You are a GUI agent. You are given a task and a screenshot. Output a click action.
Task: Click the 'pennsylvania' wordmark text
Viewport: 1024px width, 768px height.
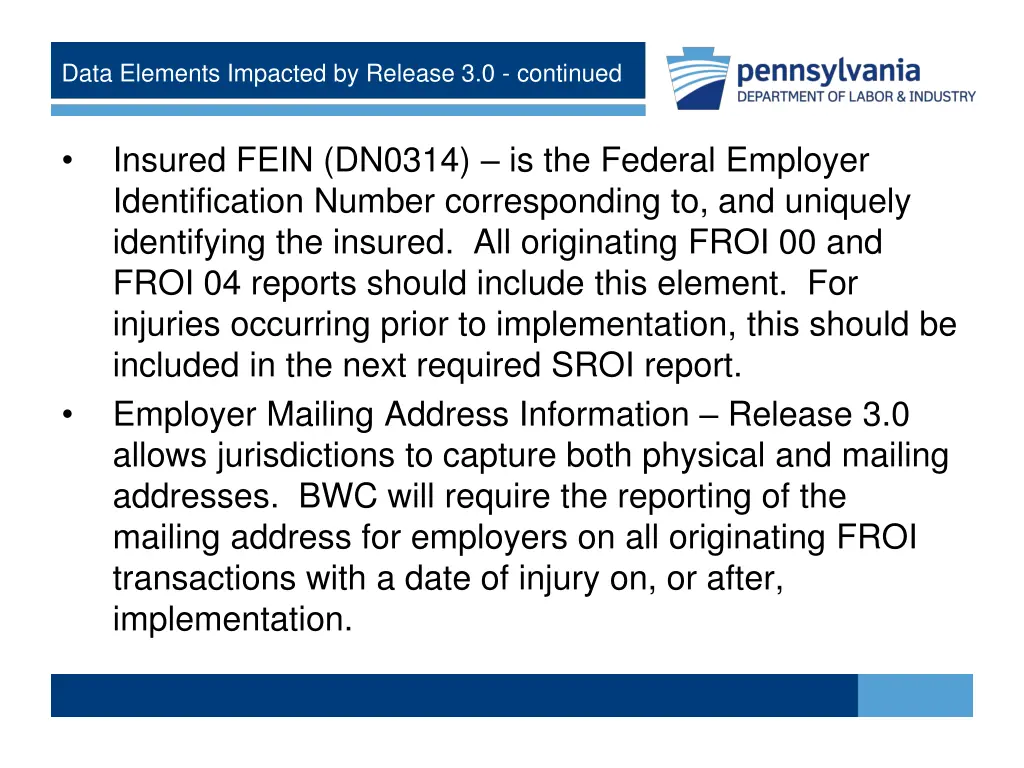coord(829,71)
